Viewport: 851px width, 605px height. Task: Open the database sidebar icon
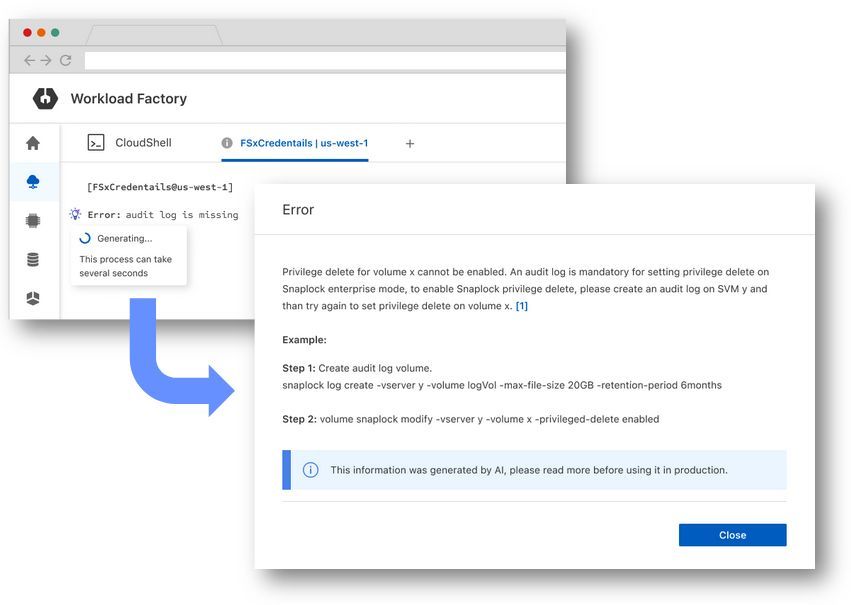tap(33, 259)
